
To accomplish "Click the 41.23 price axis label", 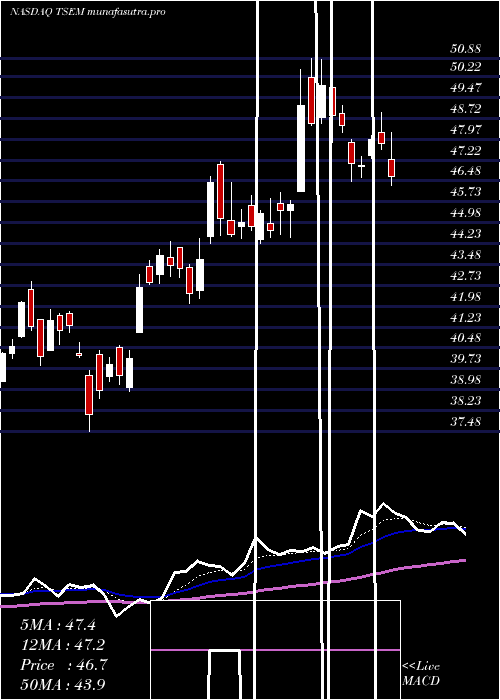I will 466,317.
